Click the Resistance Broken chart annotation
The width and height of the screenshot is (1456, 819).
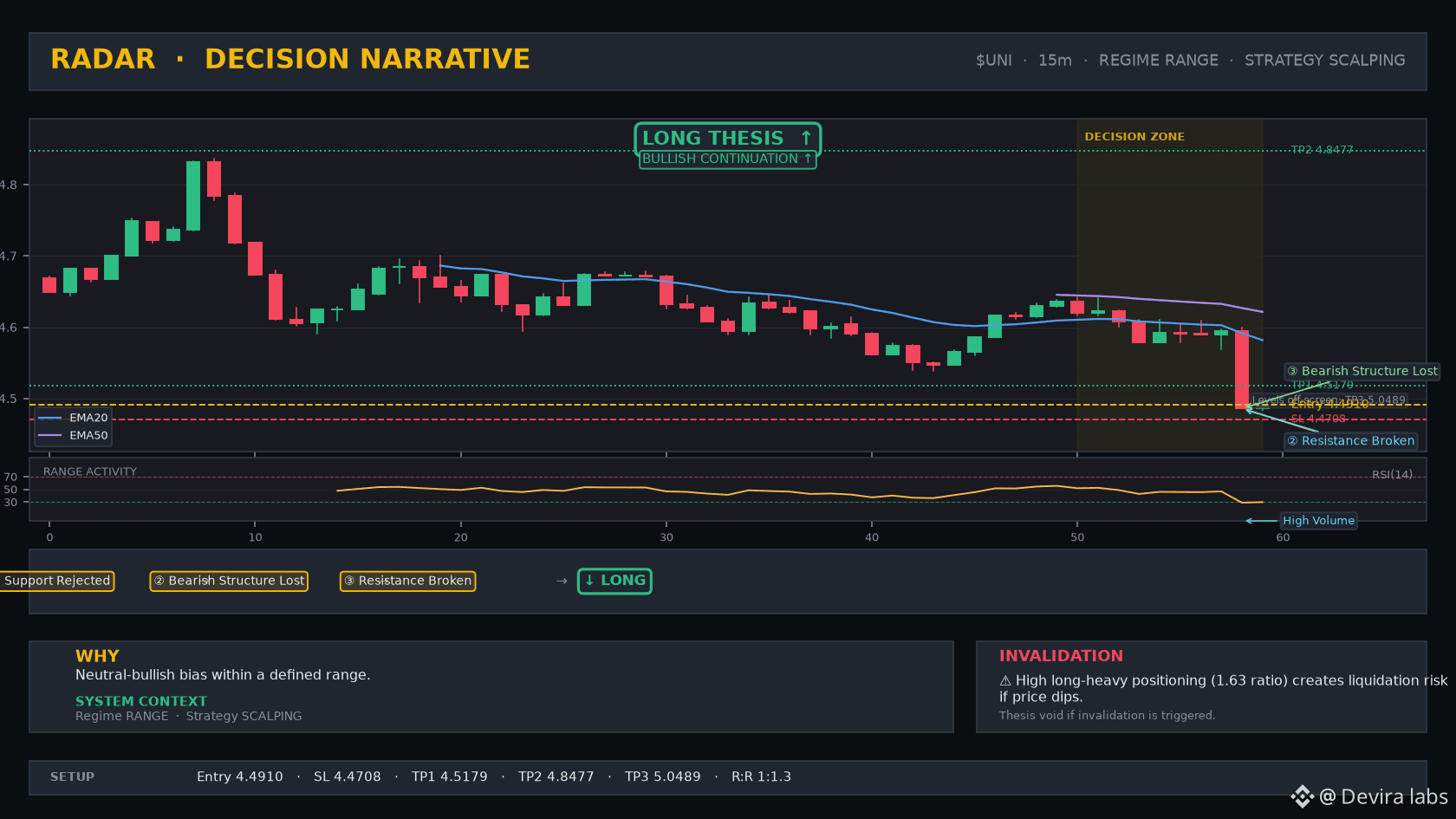[x=1350, y=441]
